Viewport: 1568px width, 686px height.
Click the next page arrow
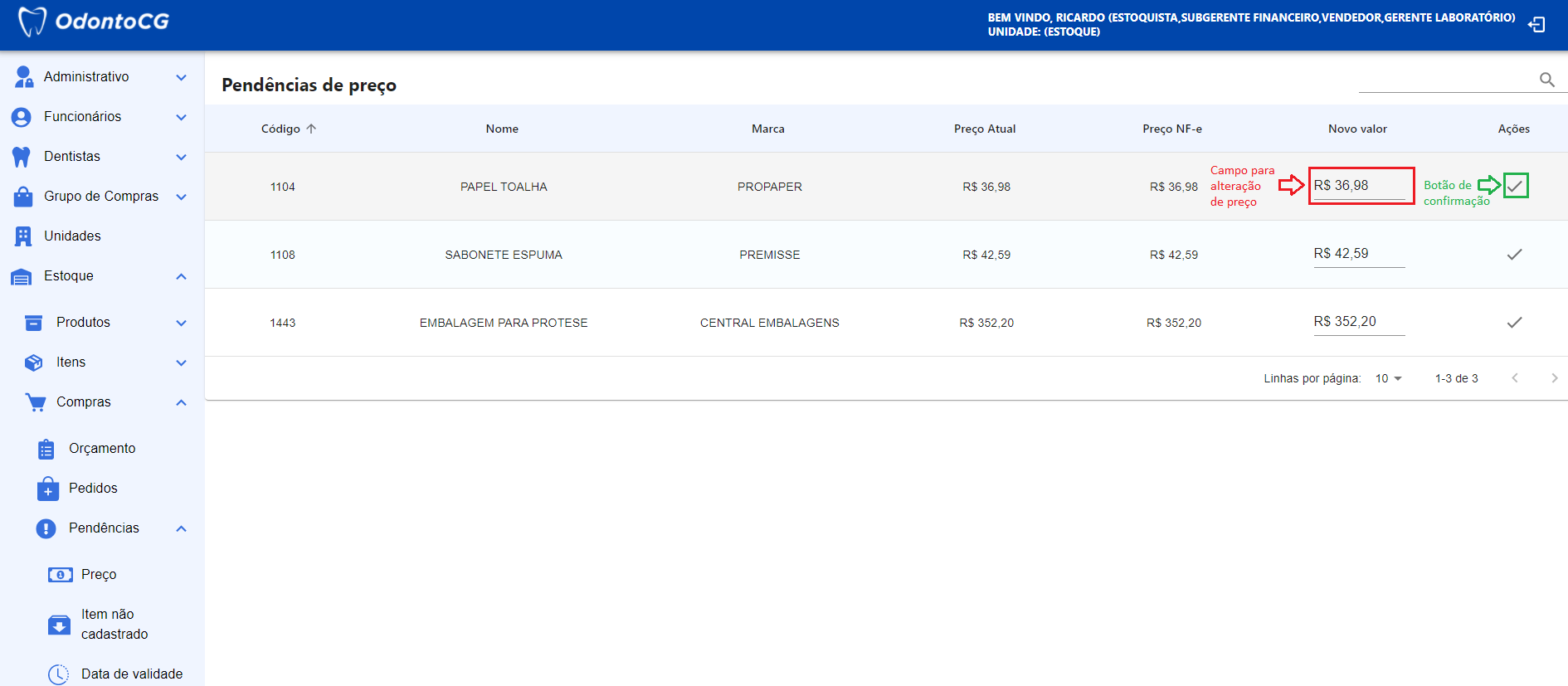coord(1554,378)
